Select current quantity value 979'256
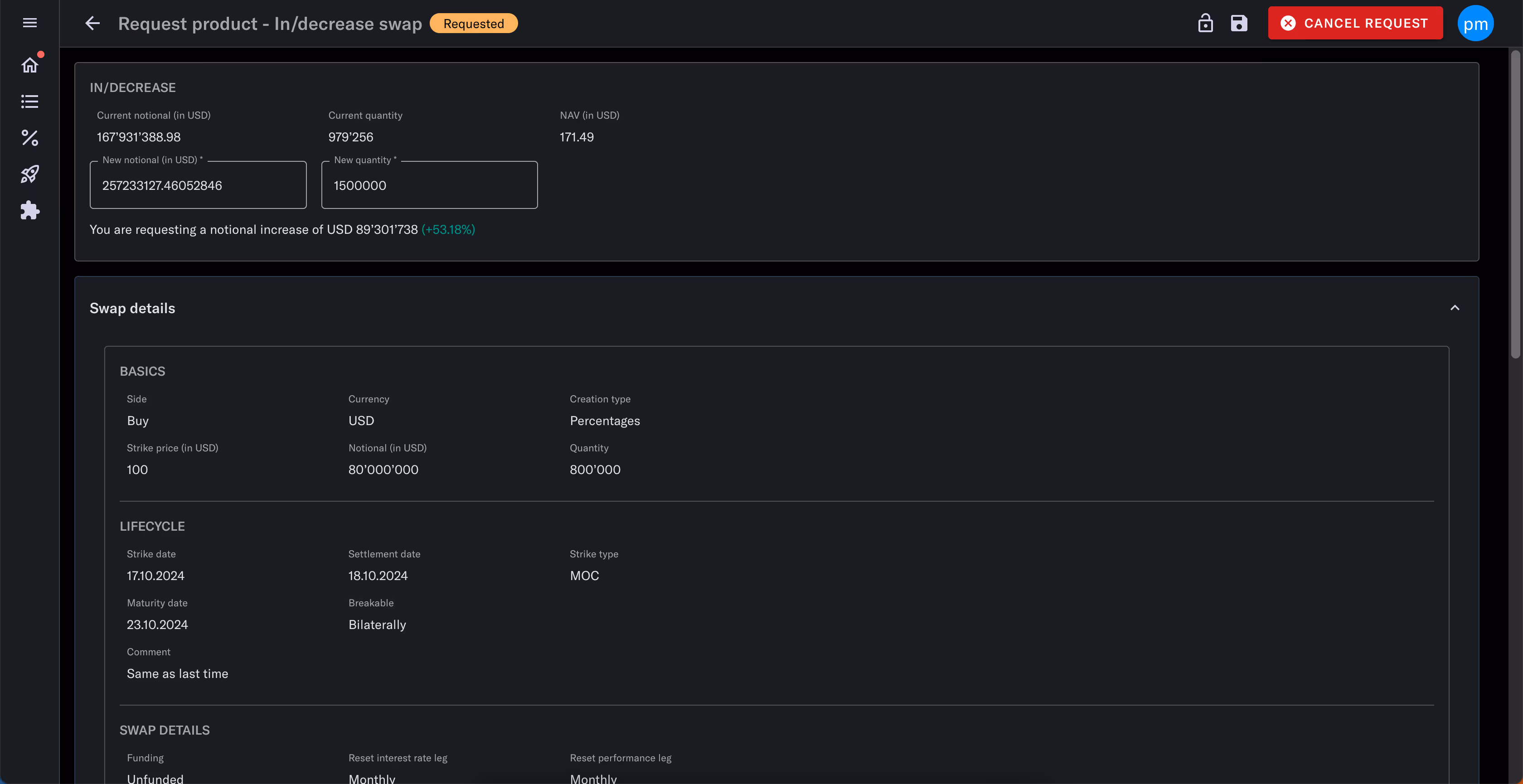The image size is (1523, 784). [x=350, y=137]
